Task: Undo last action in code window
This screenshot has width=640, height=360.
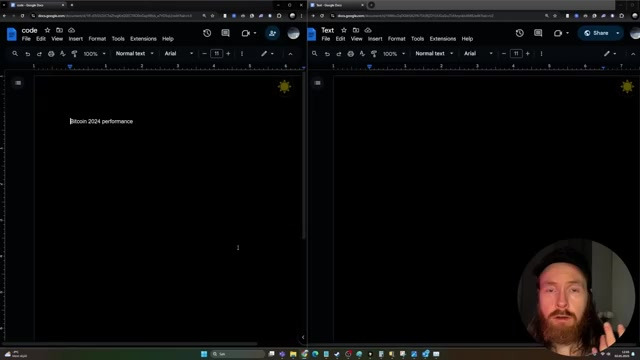Action: (x=27, y=53)
